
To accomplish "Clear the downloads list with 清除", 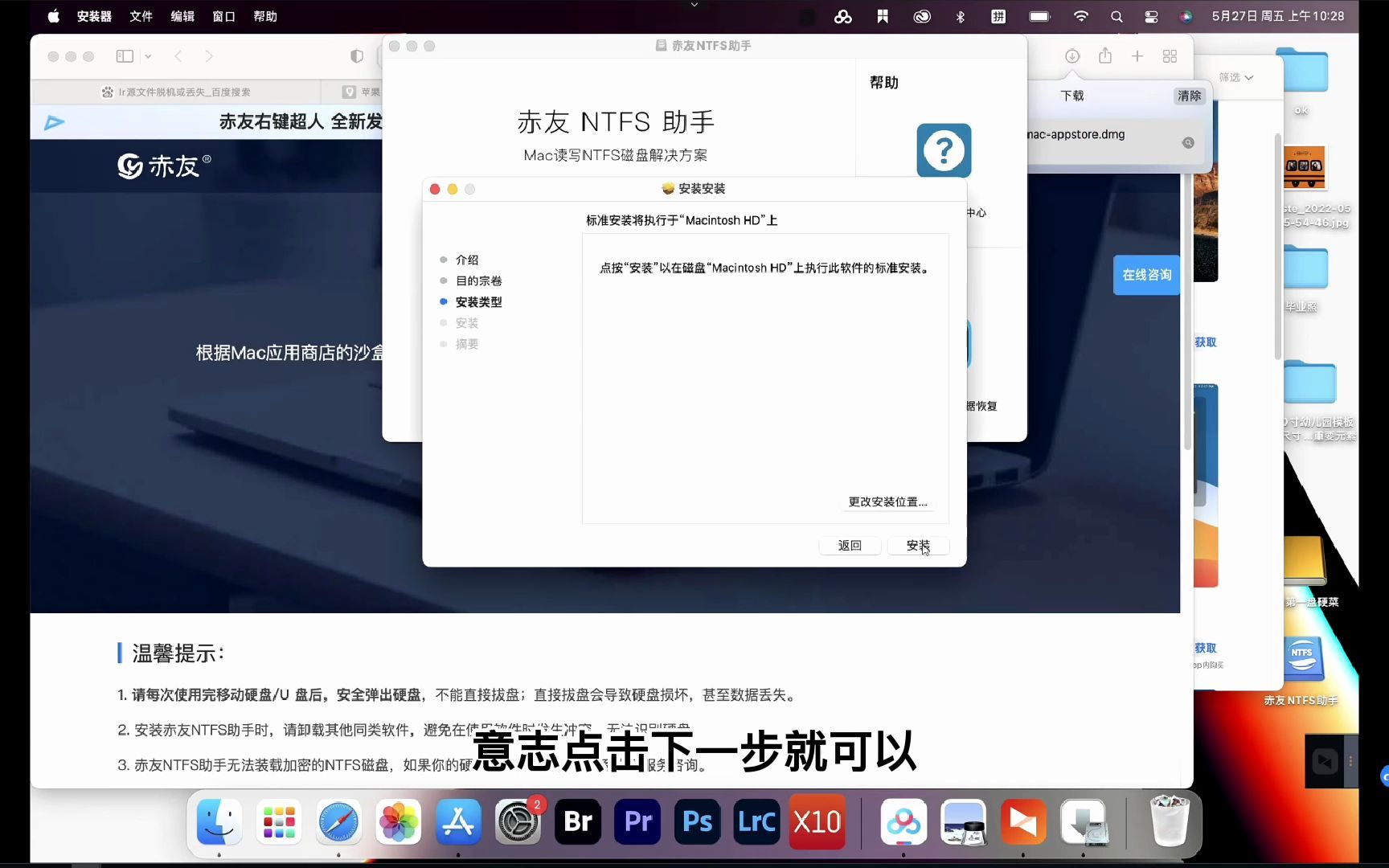I will pyautogui.click(x=1189, y=96).
